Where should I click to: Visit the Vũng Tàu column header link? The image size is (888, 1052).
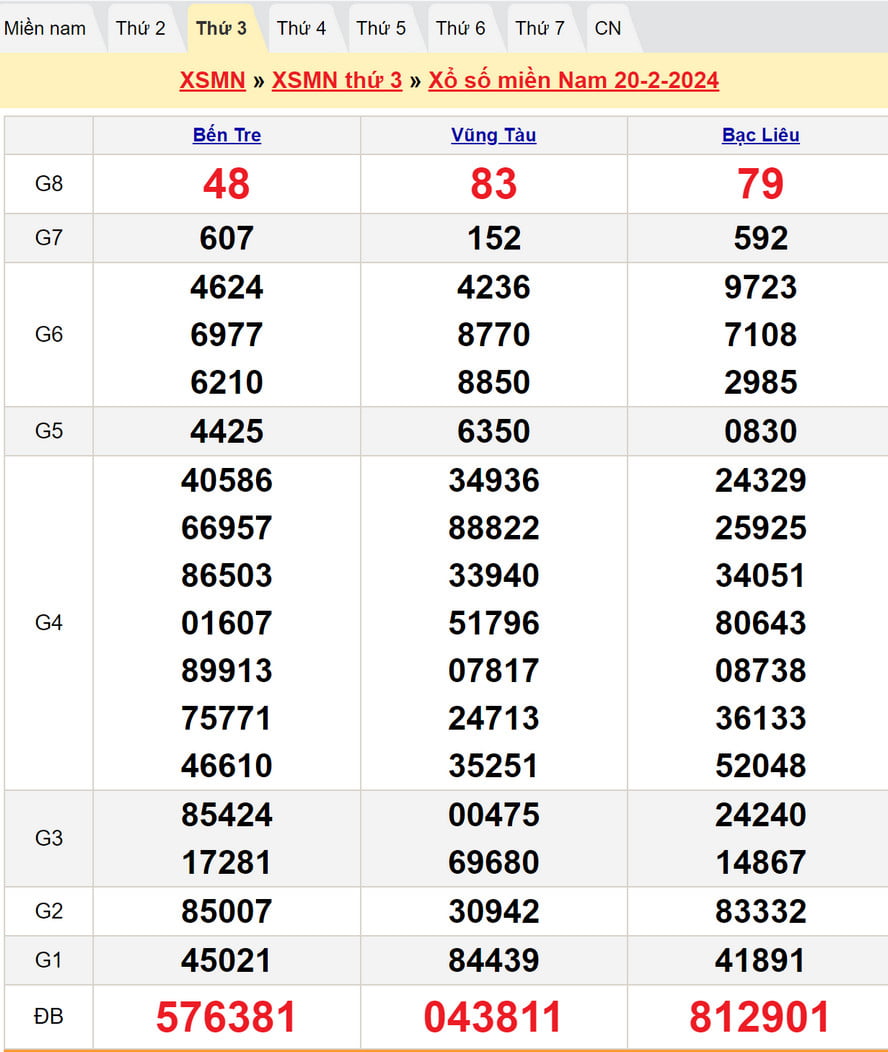point(494,135)
